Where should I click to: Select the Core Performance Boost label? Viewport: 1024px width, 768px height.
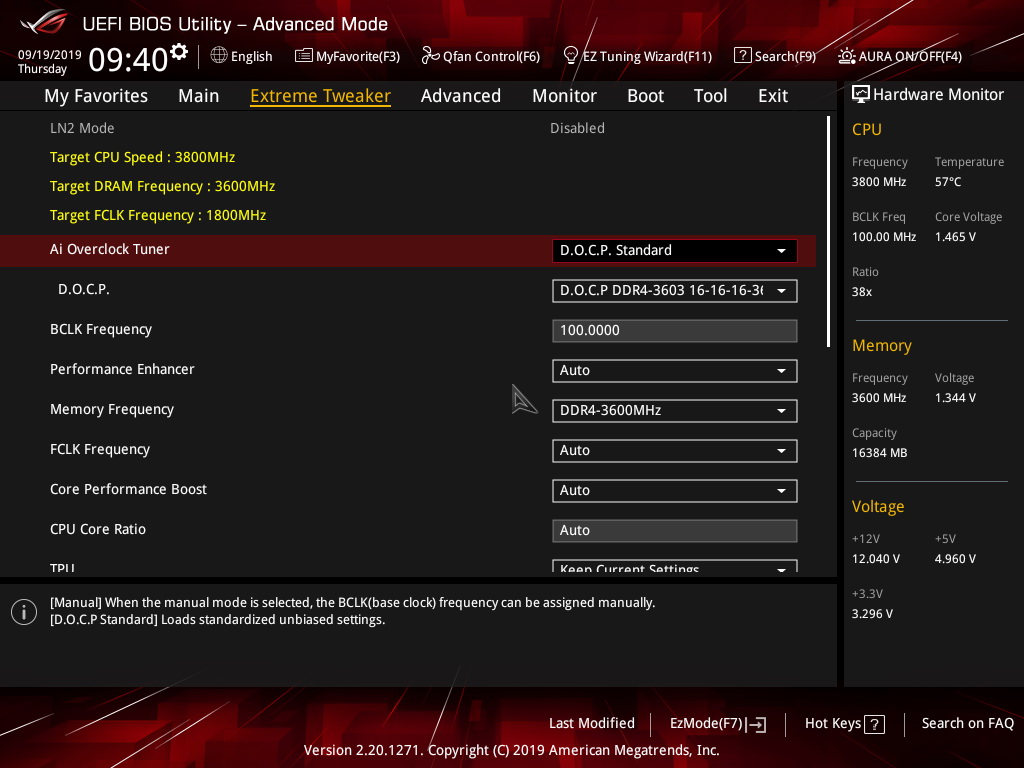point(128,489)
